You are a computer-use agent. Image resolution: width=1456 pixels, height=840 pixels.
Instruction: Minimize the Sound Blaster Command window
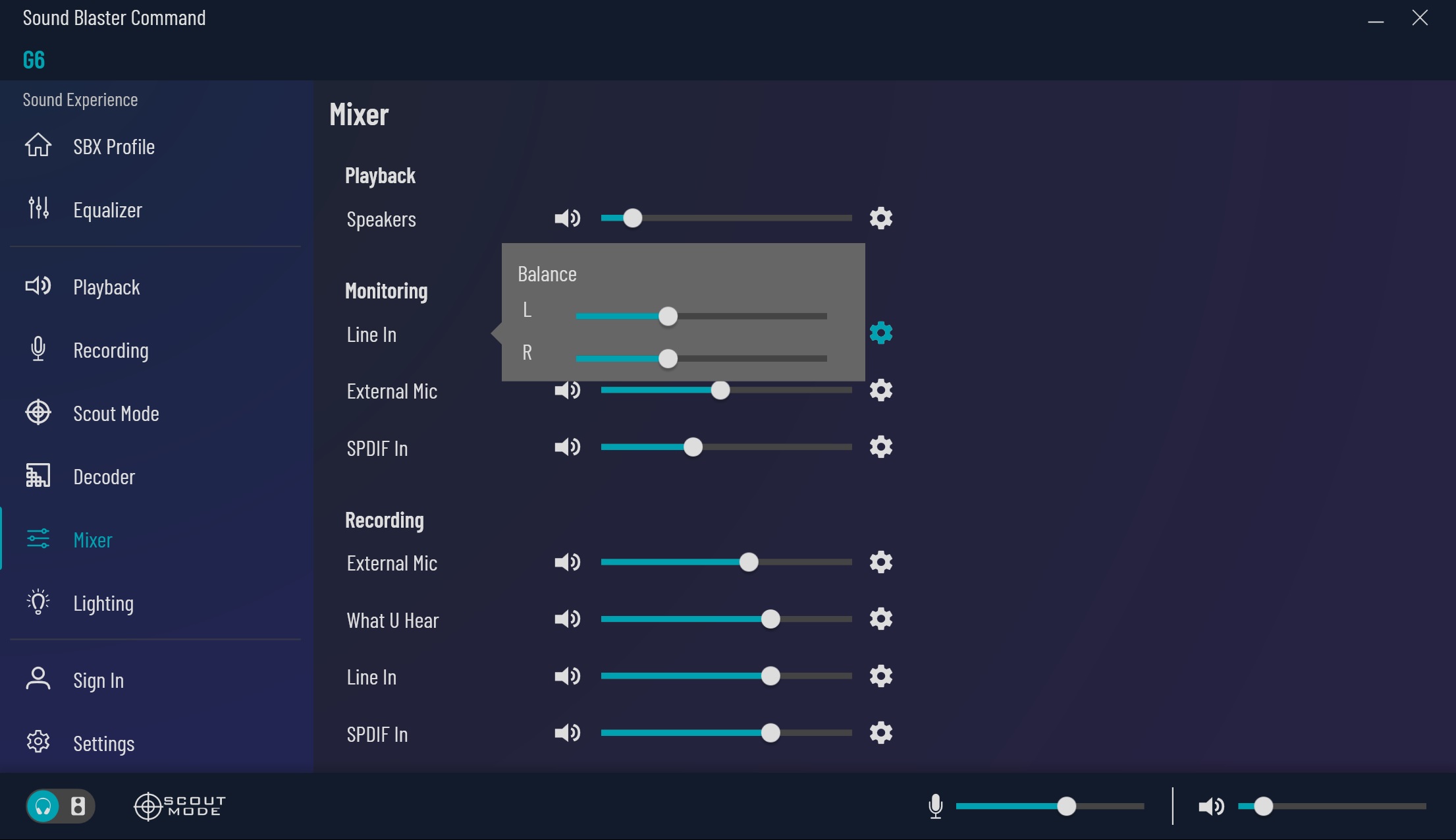point(1376,22)
